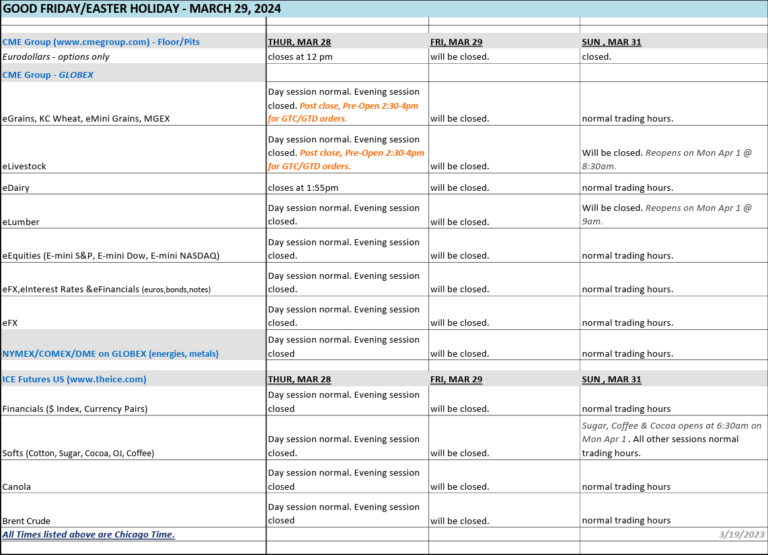Click the CME Group - GLOBEX heading
The image size is (768, 555).
[48, 75]
